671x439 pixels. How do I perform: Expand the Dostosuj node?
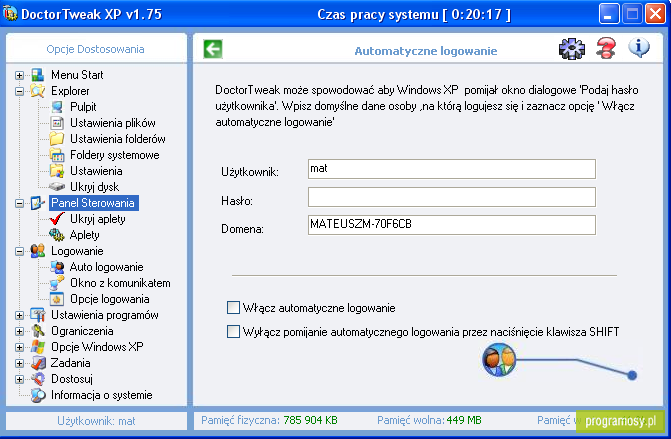(19, 379)
